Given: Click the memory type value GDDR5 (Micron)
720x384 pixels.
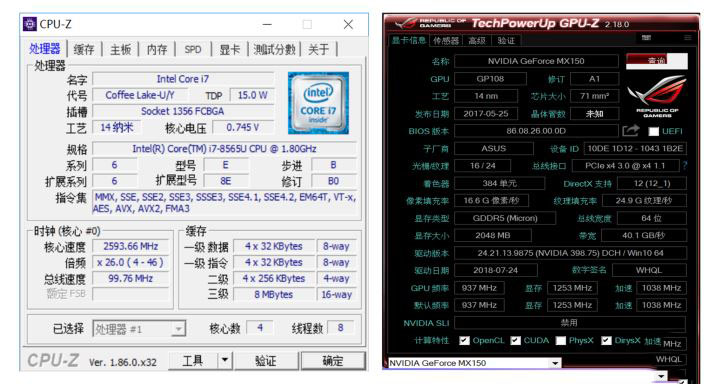Looking at the screenshot, I should [x=505, y=218].
